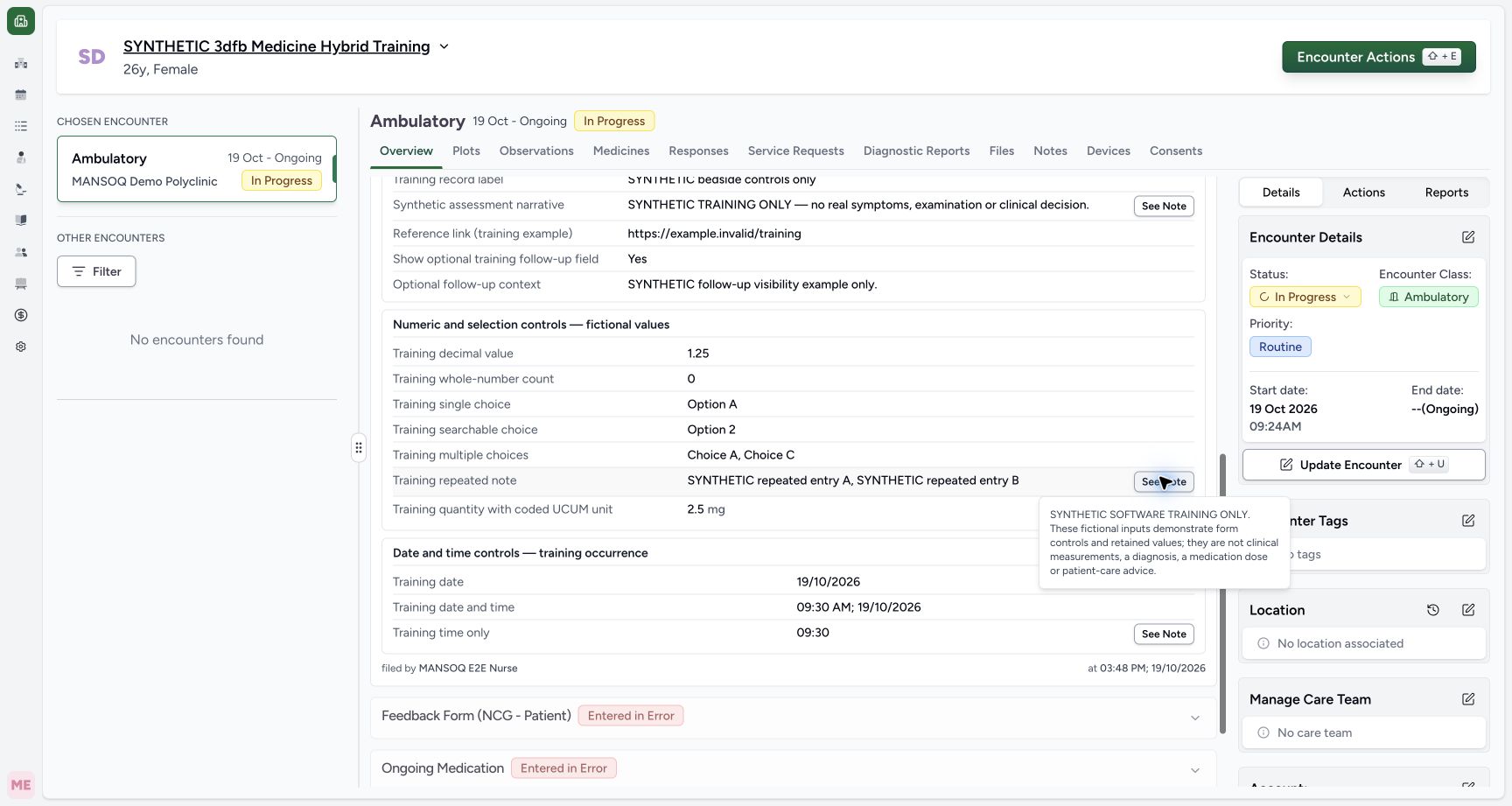
Task: Open the hospital logo home icon
Action: pos(21,21)
